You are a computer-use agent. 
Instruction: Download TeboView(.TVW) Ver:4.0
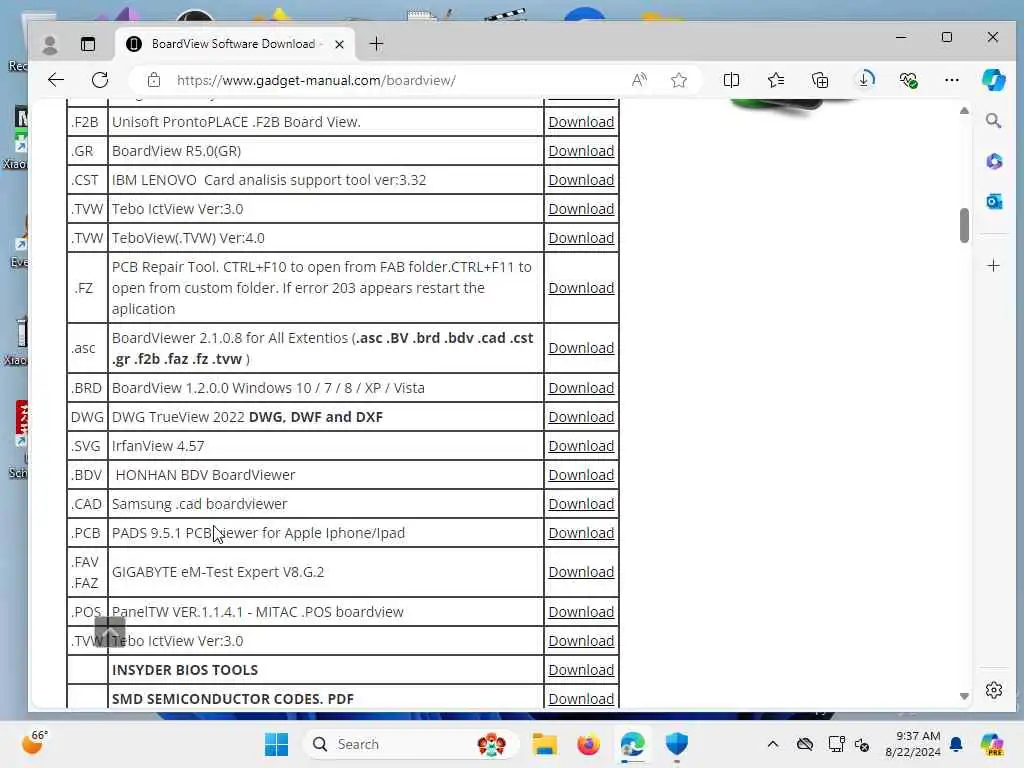[x=581, y=238]
